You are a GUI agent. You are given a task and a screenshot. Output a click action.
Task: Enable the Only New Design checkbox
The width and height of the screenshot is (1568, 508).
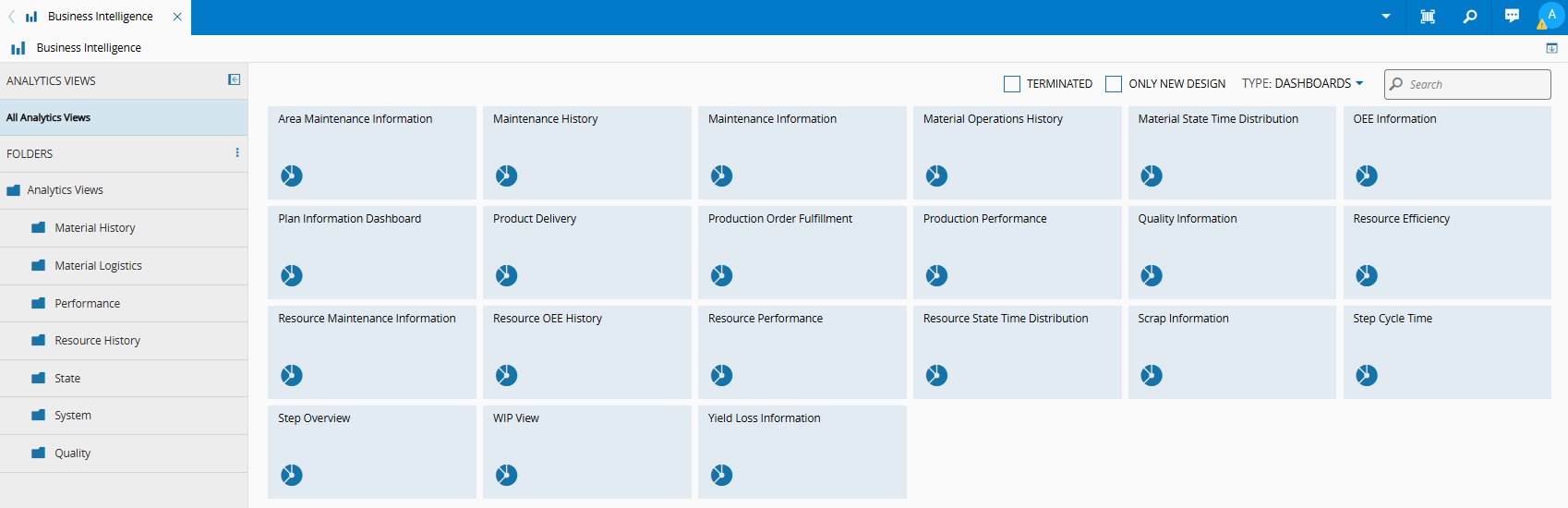tap(1114, 84)
